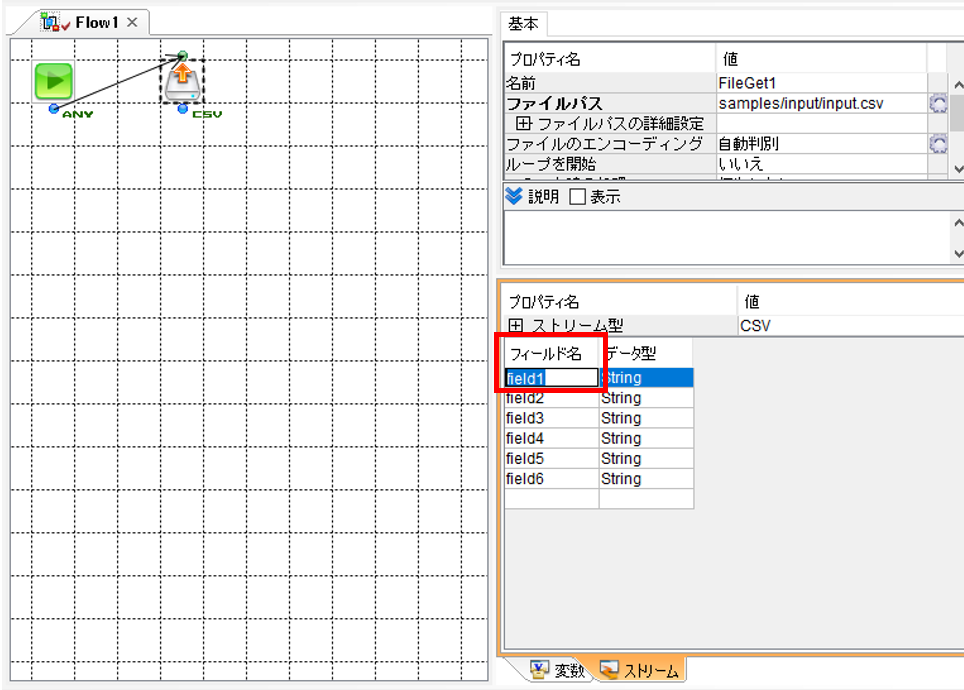Click the refresh icon beside the file path value
964x690 pixels.
[x=938, y=103]
